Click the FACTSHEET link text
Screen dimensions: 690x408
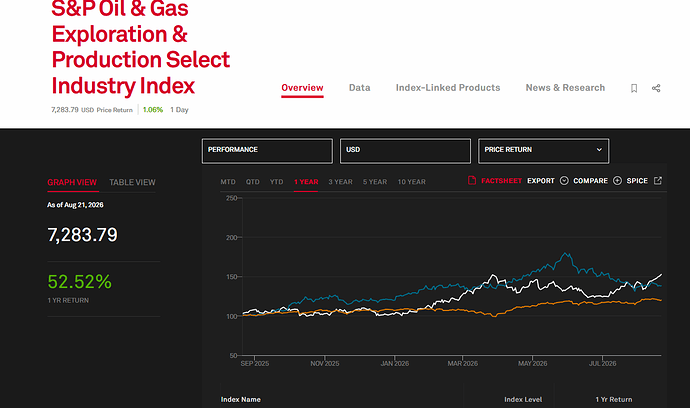pos(501,181)
